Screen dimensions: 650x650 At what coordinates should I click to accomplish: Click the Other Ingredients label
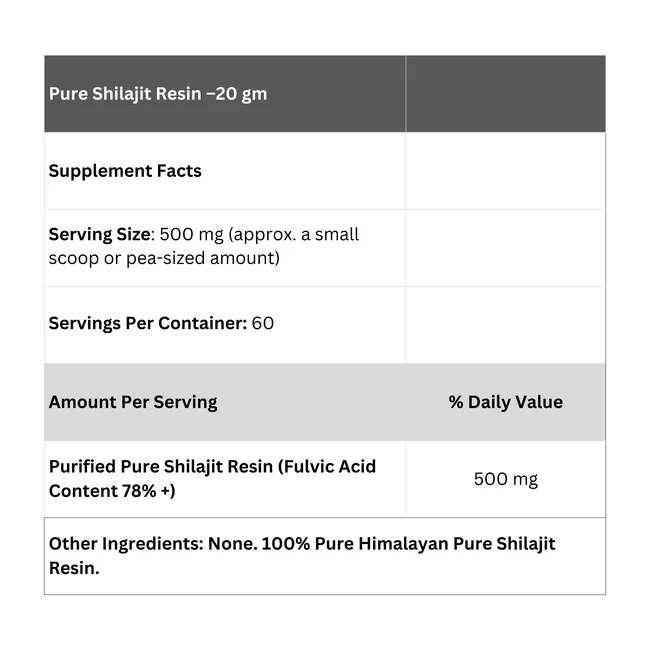pyautogui.click(x=126, y=544)
